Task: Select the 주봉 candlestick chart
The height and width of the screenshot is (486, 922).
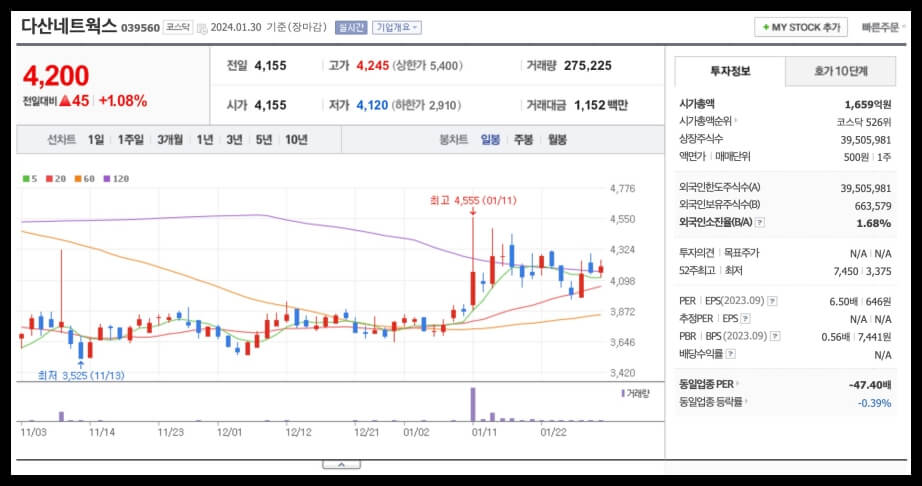Action: 523,140
